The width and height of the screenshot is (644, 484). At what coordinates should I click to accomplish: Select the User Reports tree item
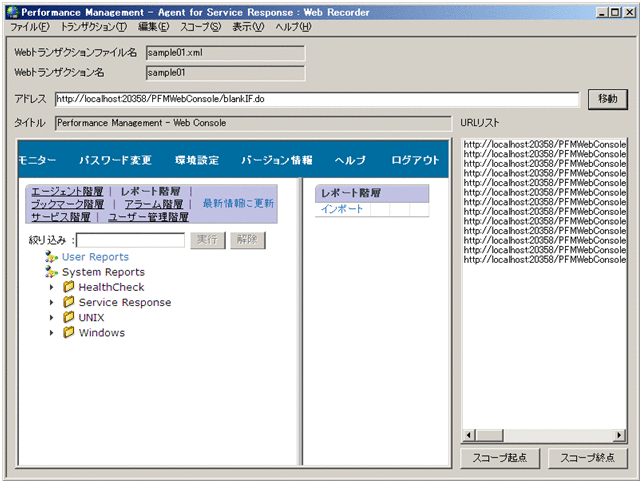pos(95,257)
